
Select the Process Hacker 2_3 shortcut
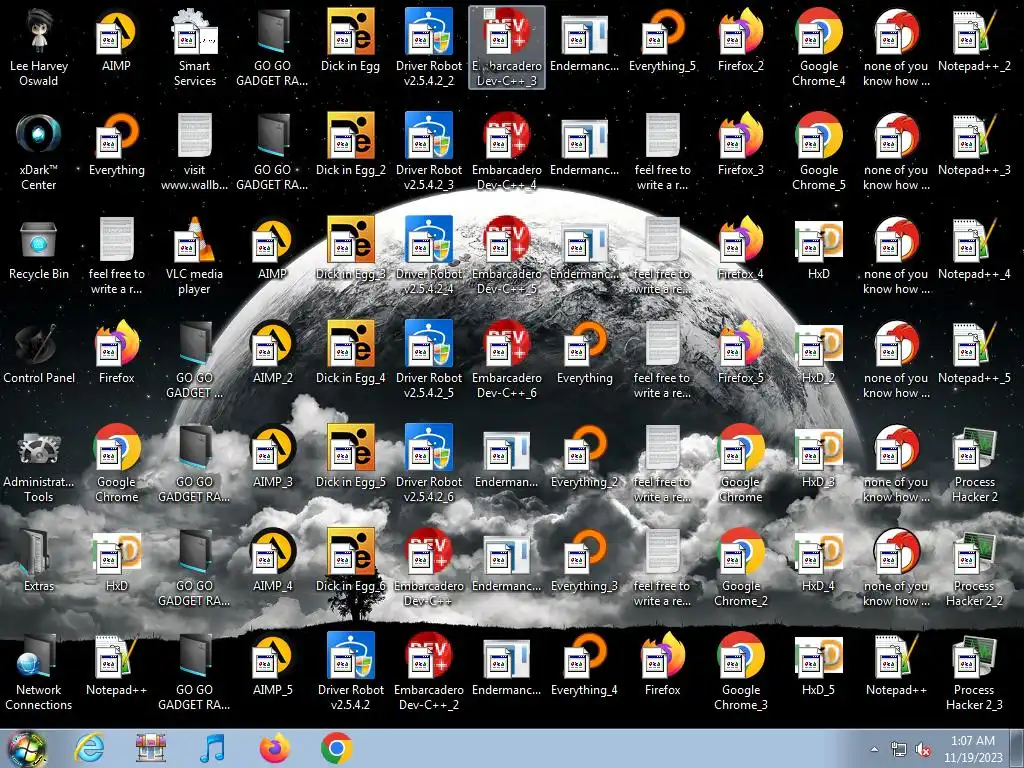tap(974, 671)
